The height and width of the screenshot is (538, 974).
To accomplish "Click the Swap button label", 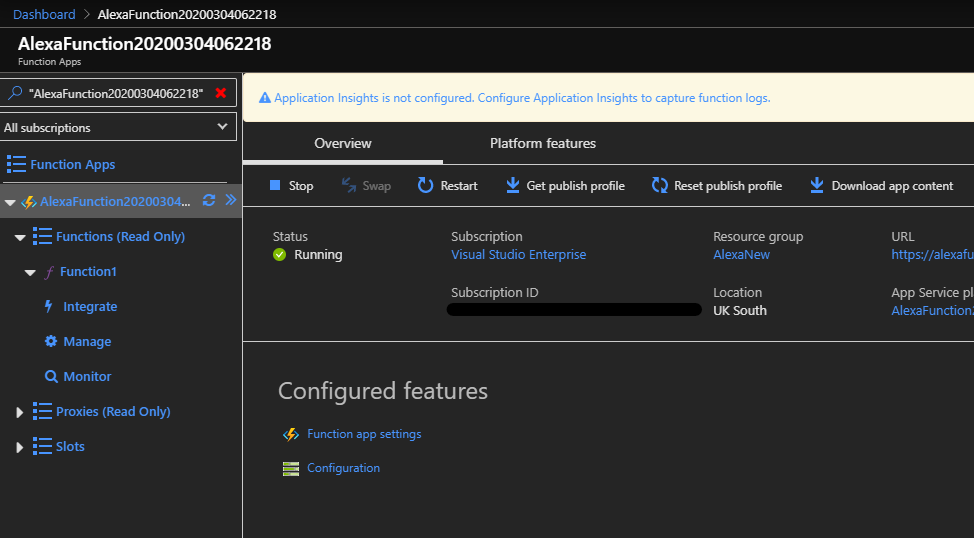I will (x=376, y=186).
